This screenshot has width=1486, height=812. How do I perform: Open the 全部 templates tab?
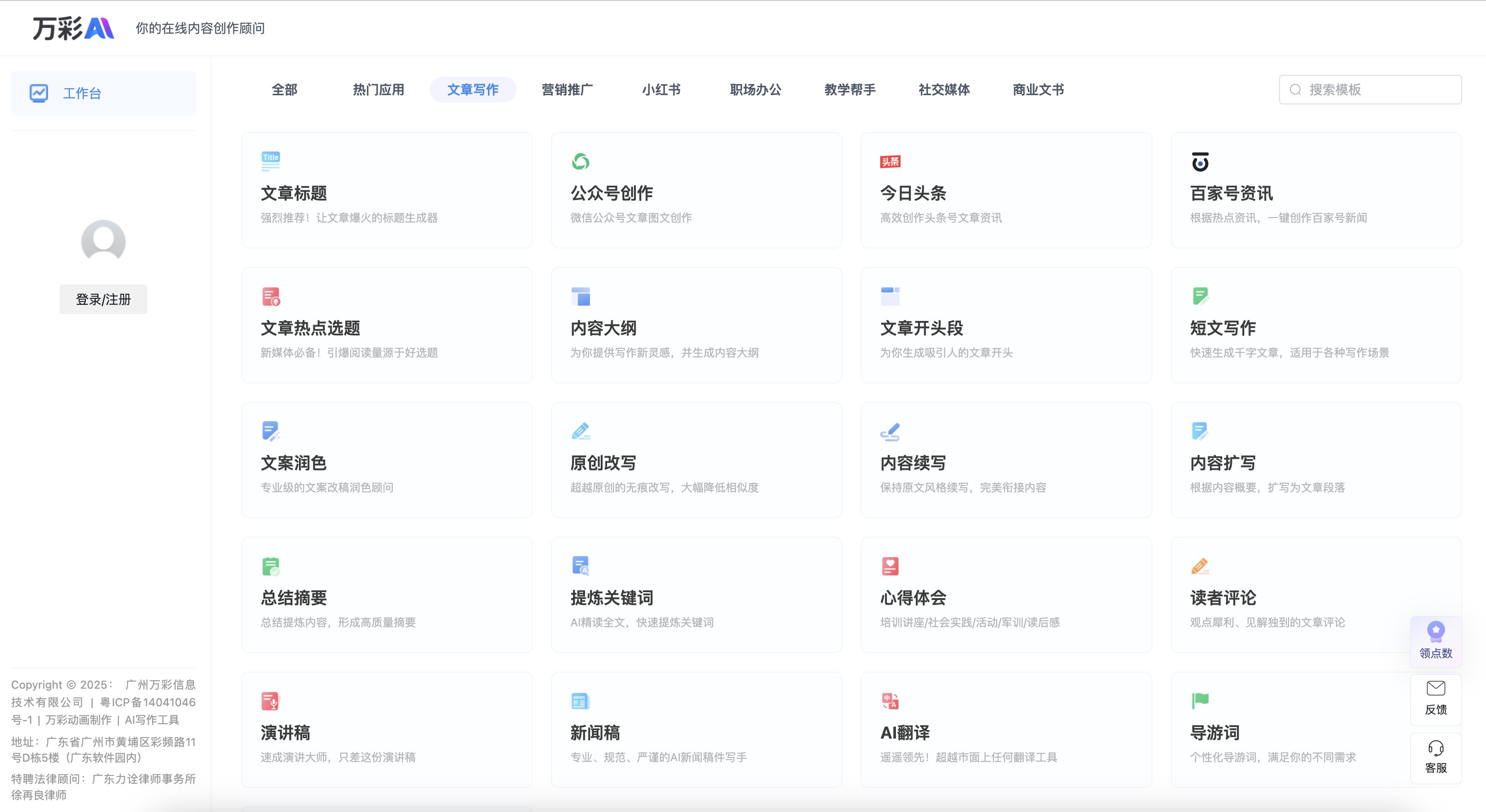[284, 90]
